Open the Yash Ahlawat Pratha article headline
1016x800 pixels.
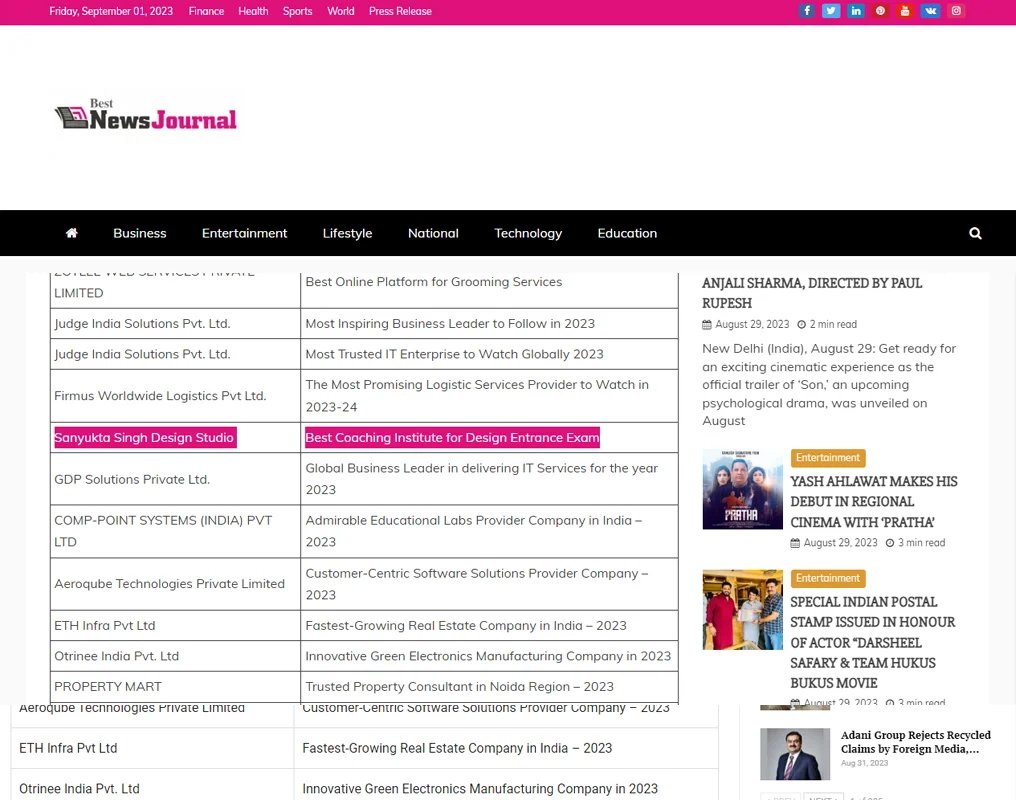coord(873,501)
